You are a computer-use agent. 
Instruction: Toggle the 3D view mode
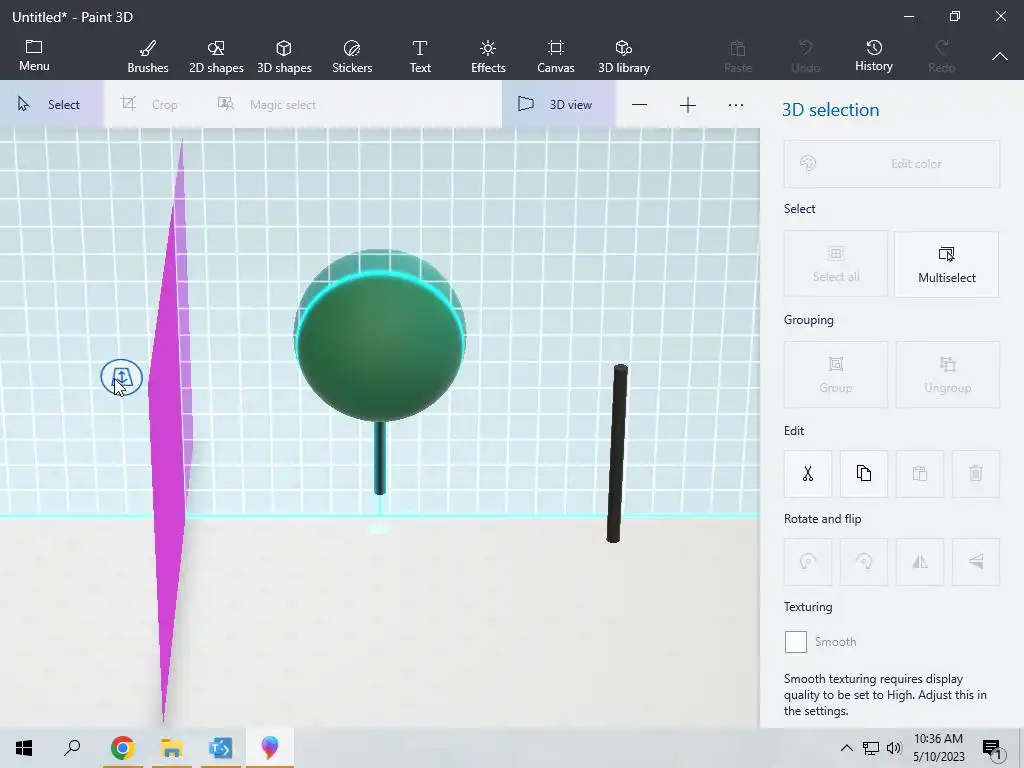click(558, 104)
